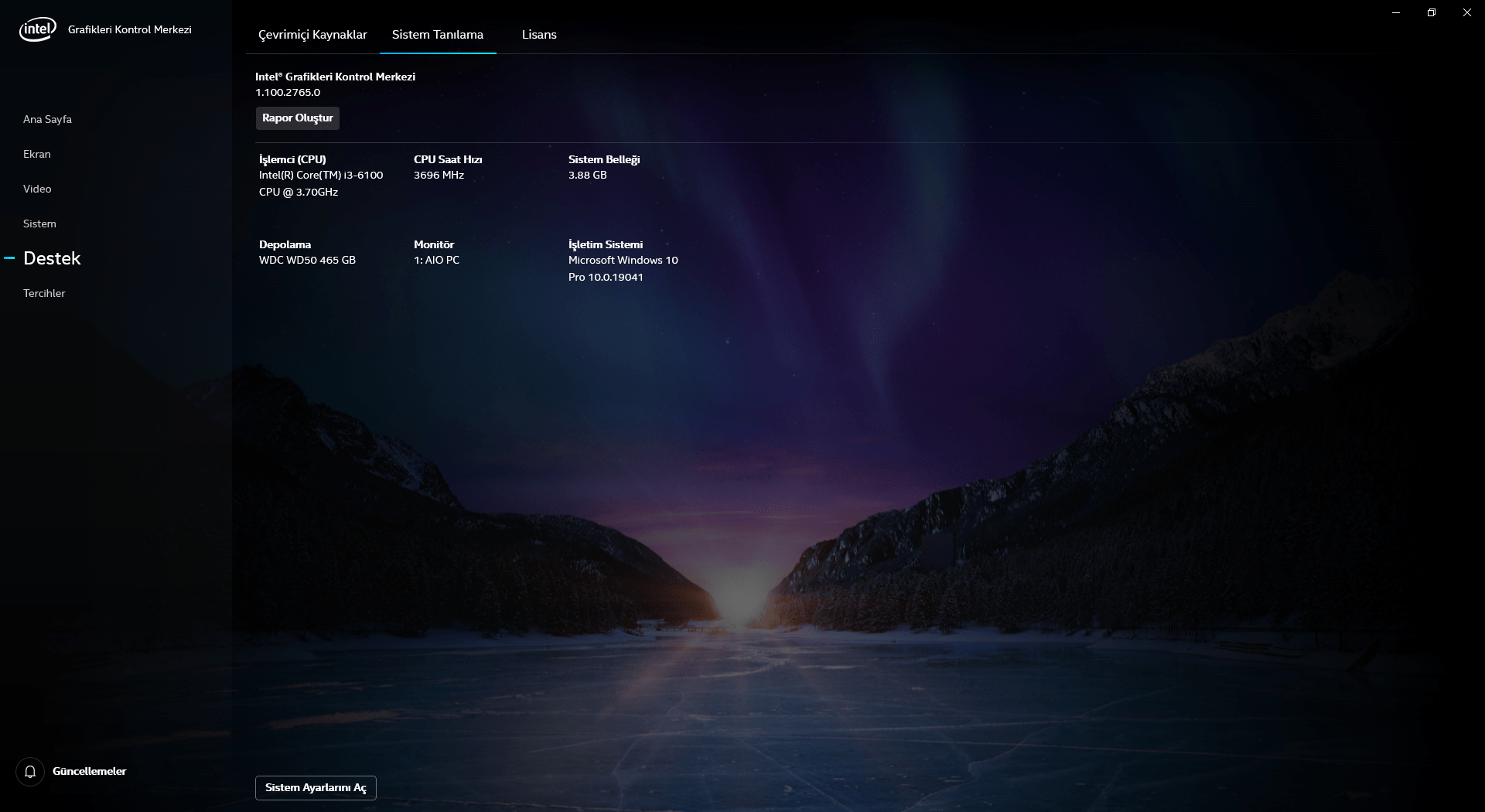This screenshot has width=1485, height=812.
Task: Click the Sistem Ayarlarını Aç button
Action: tap(316, 787)
